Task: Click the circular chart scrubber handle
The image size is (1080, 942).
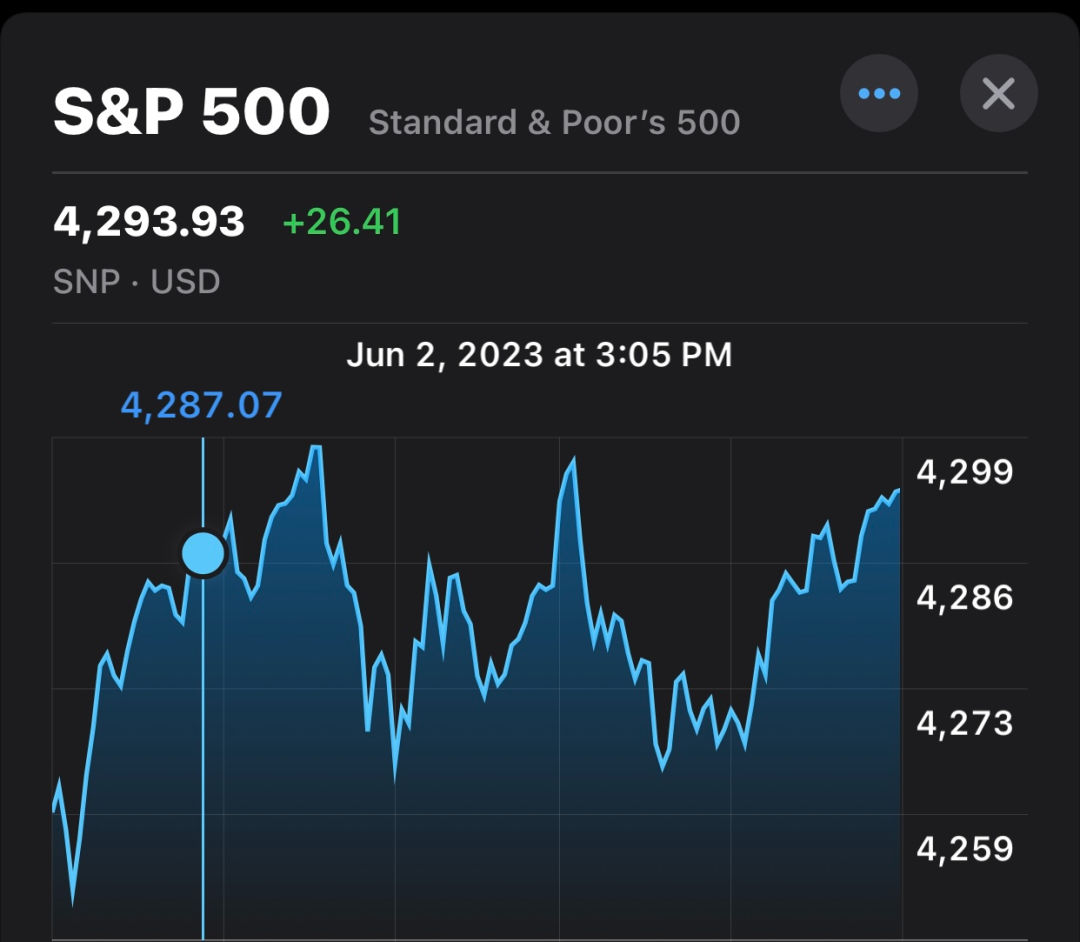Action: (x=204, y=553)
